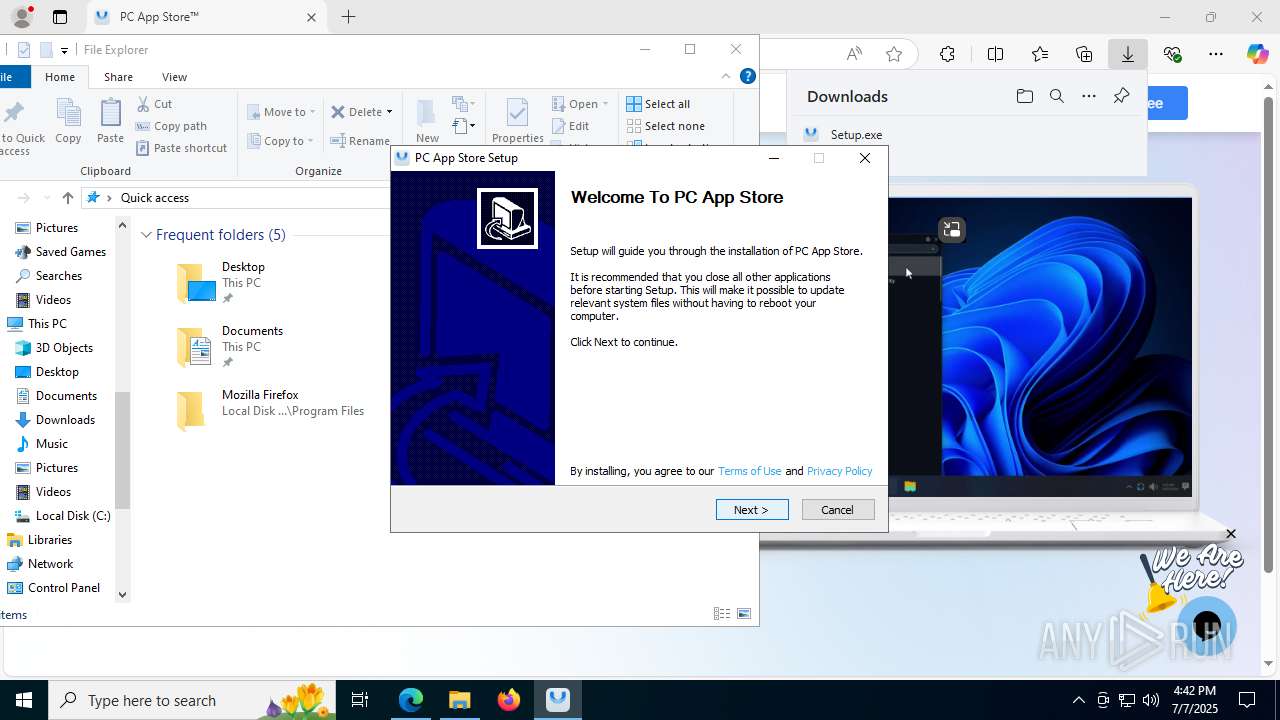This screenshot has height=720, width=1280.
Task: Click Next in PC App Store Setup
Action: coord(752,510)
